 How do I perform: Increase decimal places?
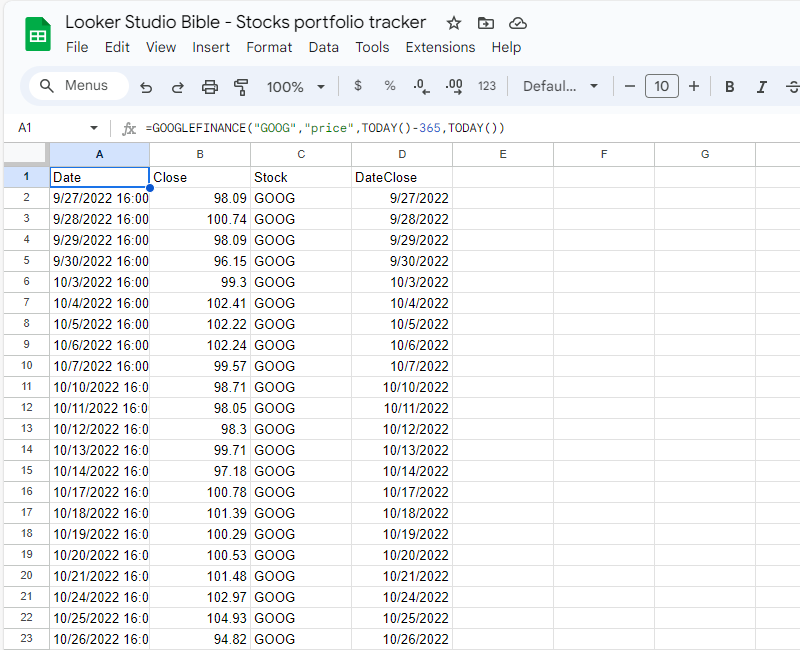tap(454, 86)
